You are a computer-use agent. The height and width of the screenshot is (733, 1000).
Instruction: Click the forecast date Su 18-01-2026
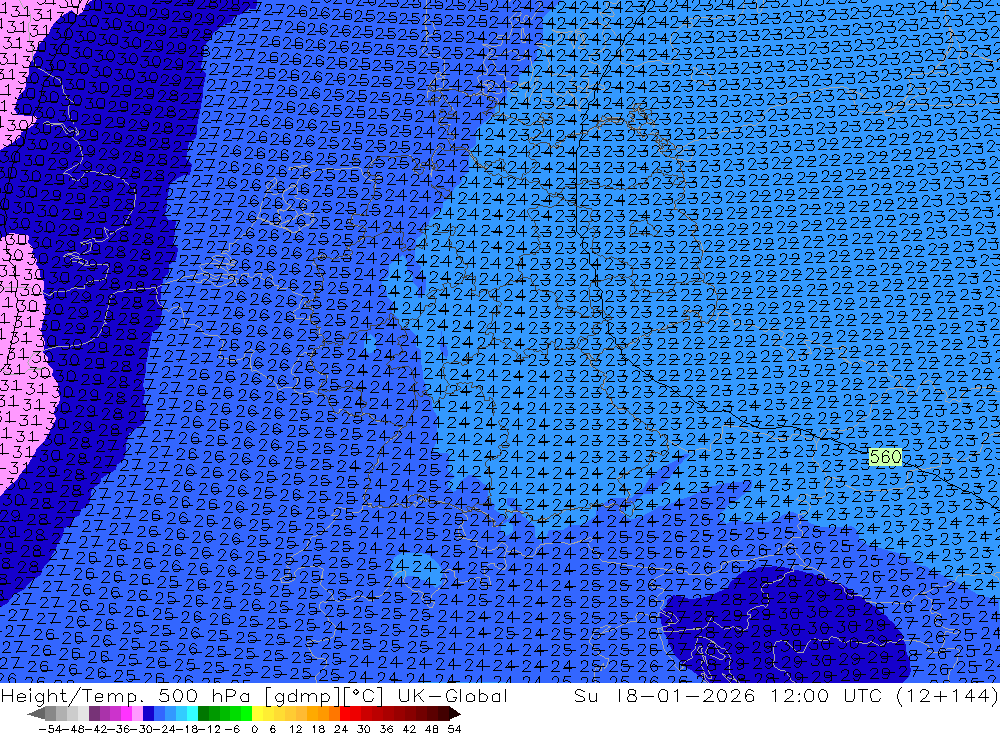click(665, 695)
